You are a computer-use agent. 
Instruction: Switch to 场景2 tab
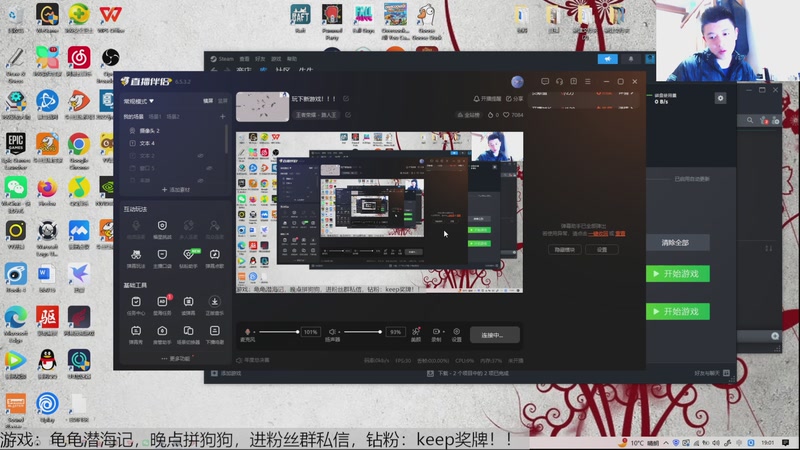coord(173,117)
